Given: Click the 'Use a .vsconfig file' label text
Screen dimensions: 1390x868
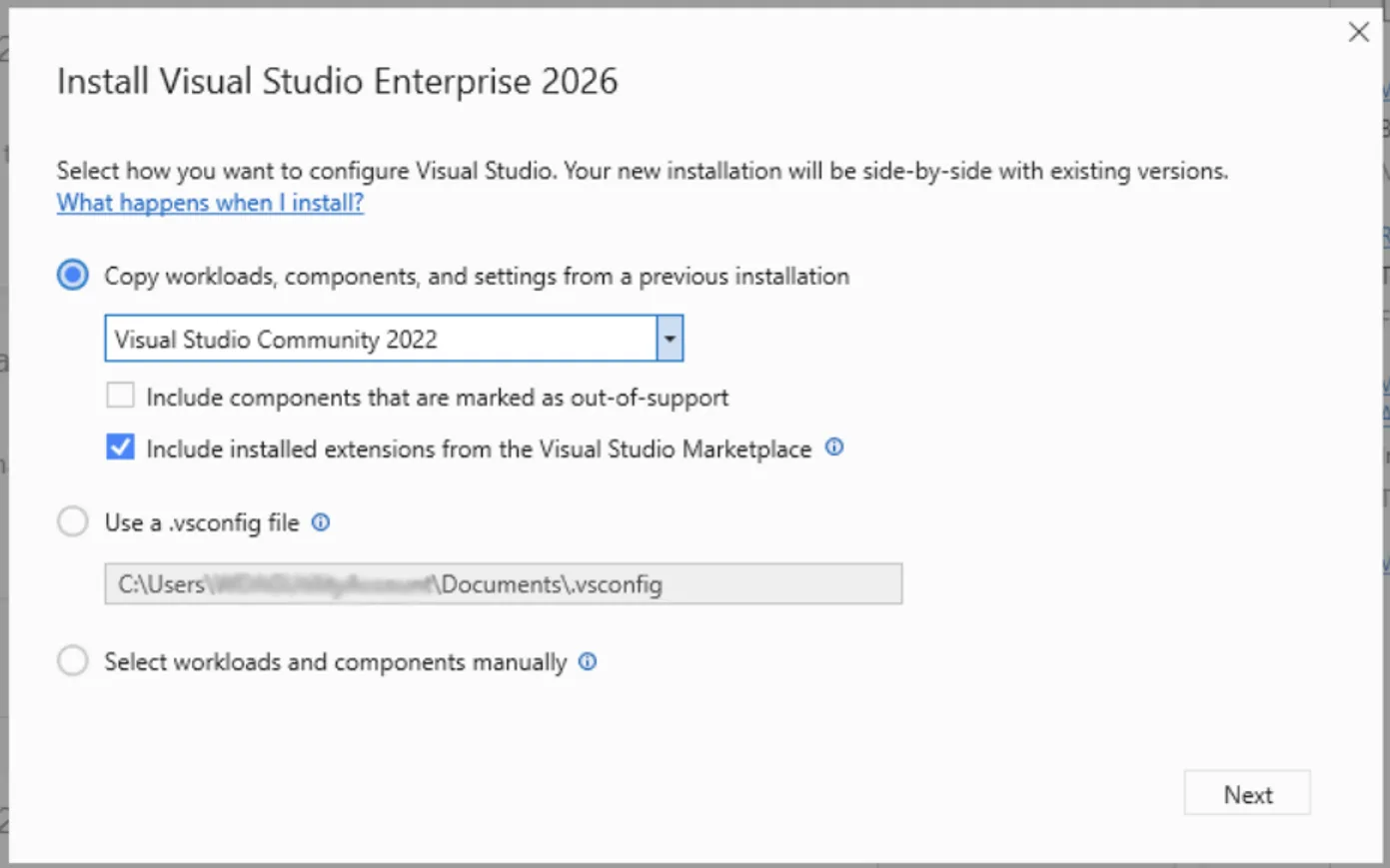Looking at the screenshot, I should coord(200,521).
